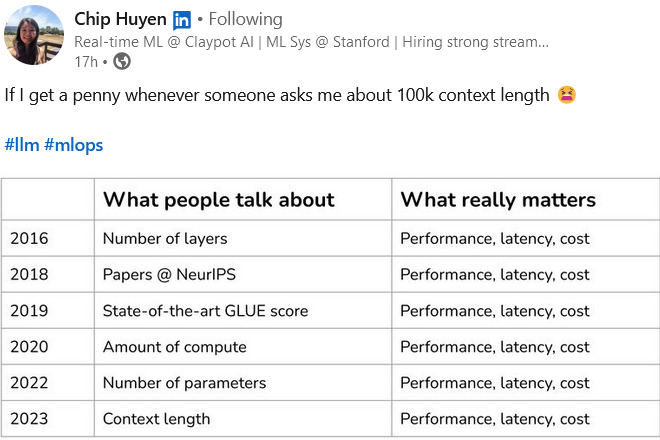Click the LinkedIn badge icon beside name

point(182,19)
